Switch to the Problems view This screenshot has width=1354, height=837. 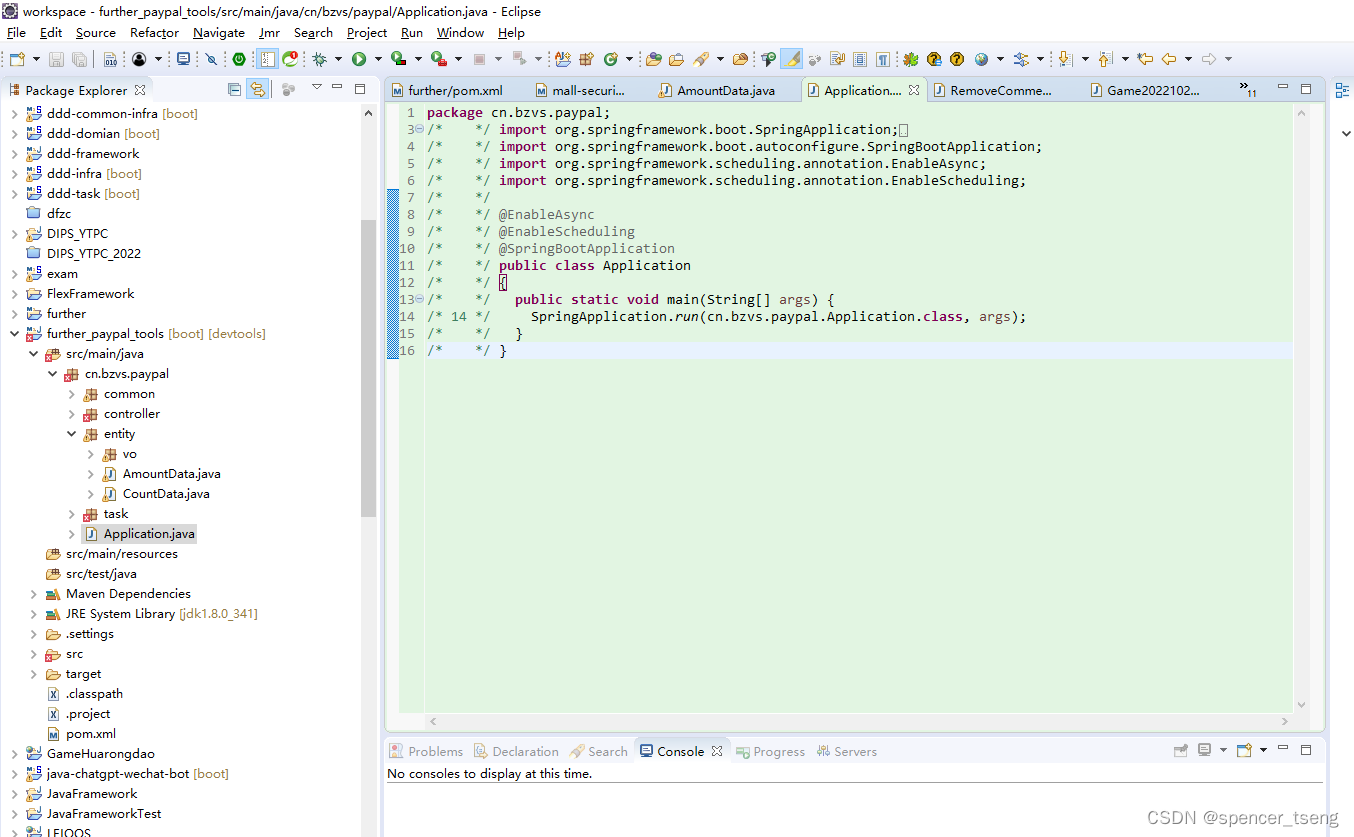[432, 751]
